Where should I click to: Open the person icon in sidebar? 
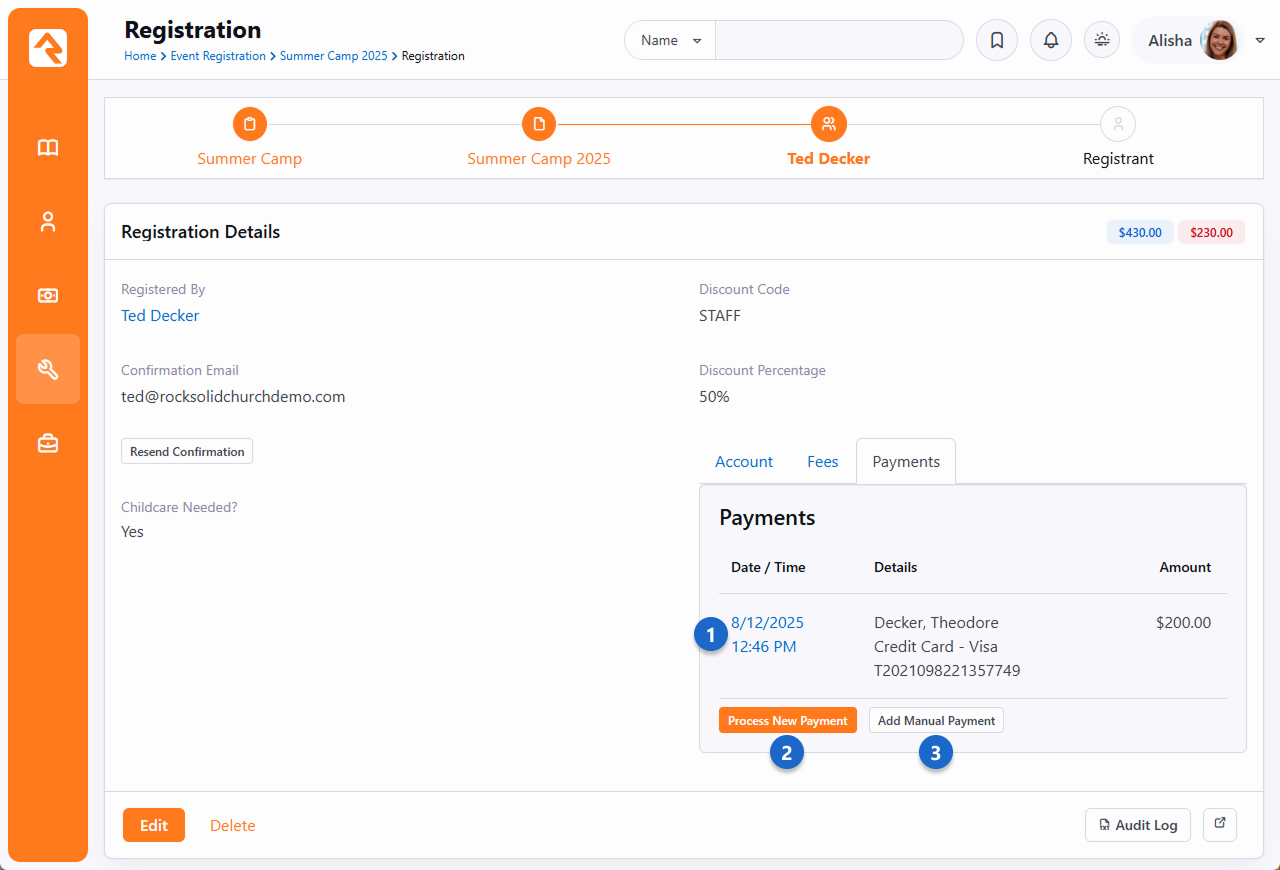click(x=48, y=222)
